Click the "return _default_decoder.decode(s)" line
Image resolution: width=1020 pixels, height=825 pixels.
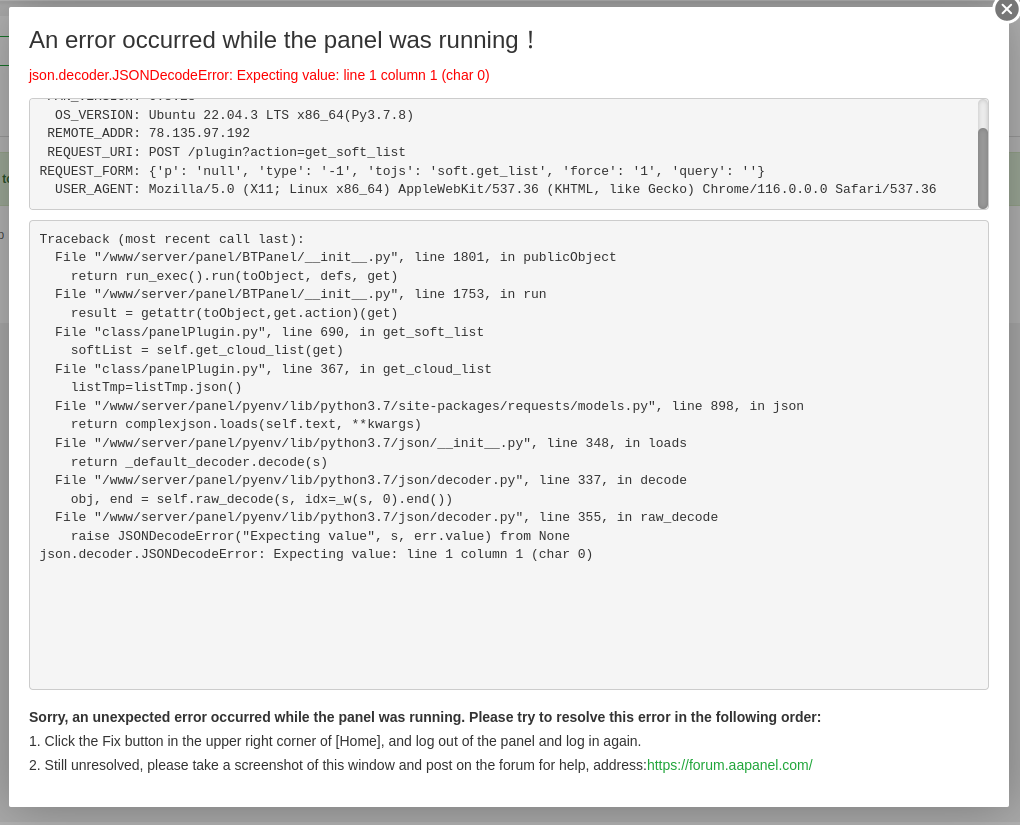pyautogui.click(x=199, y=462)
